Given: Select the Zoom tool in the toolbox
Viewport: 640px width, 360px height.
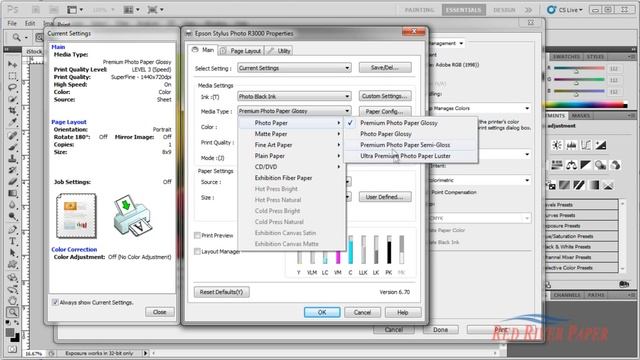Looking at the screenshot, I should pos(12,312).
